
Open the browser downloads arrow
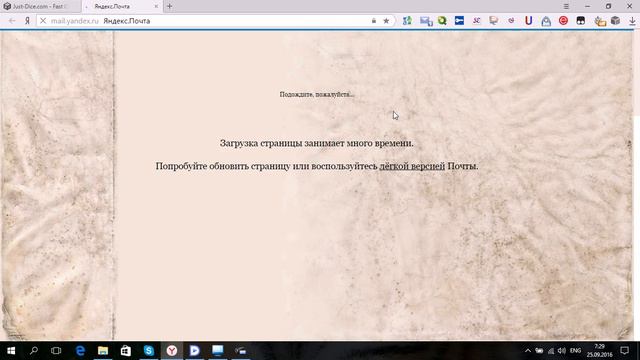632,21
